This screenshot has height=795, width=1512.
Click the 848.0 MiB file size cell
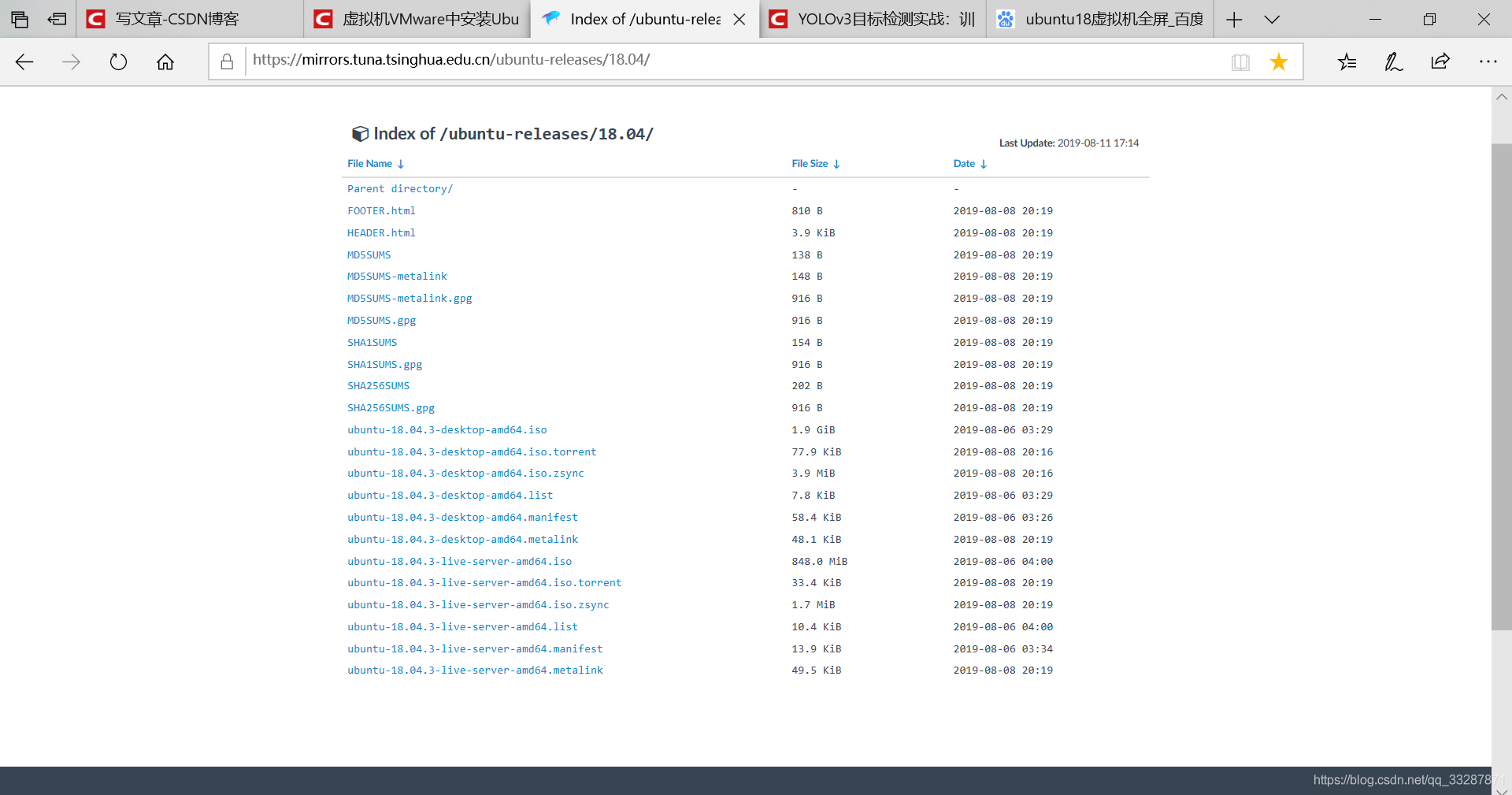pos(820,562)
